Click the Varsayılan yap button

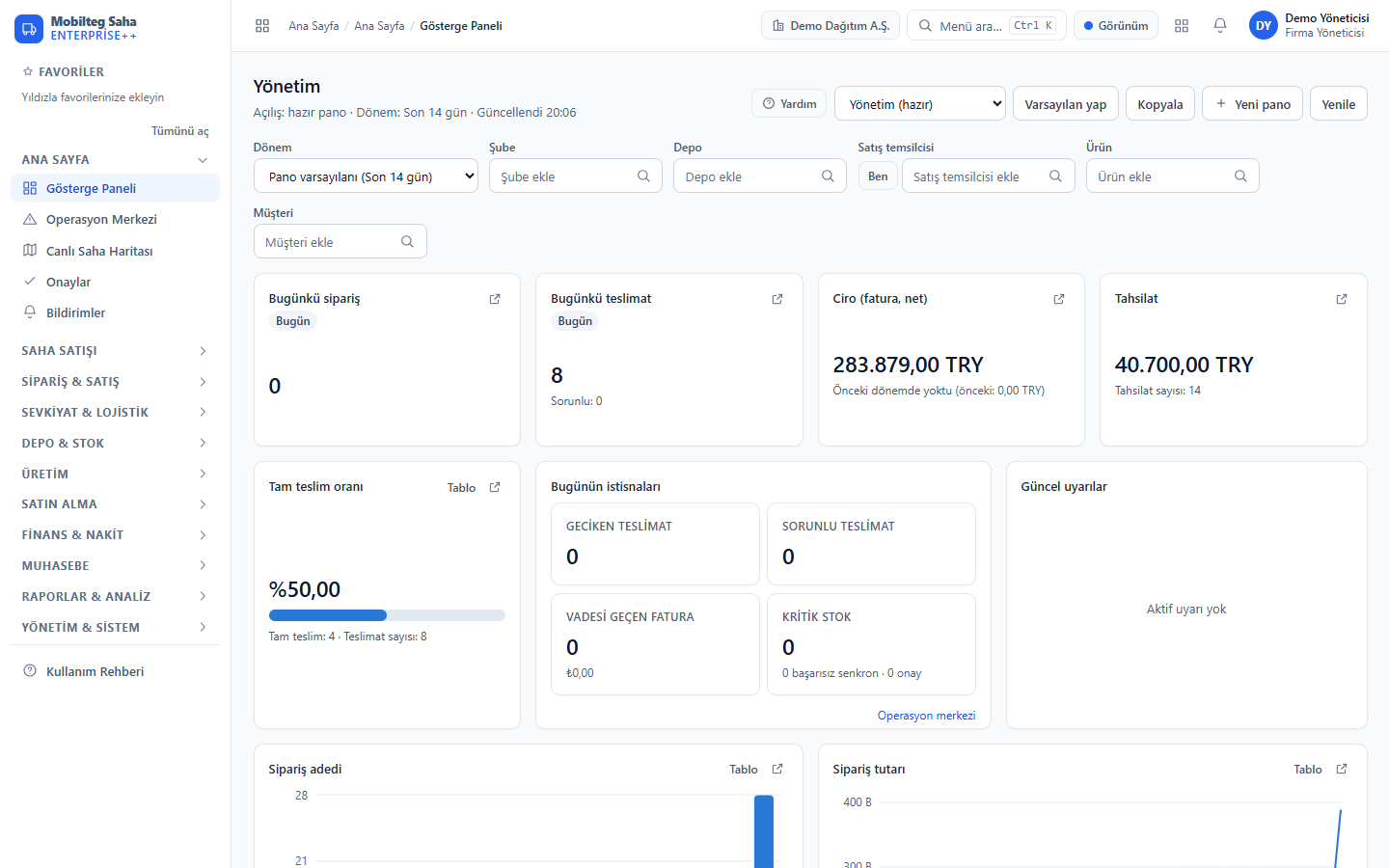[1066, 104]
